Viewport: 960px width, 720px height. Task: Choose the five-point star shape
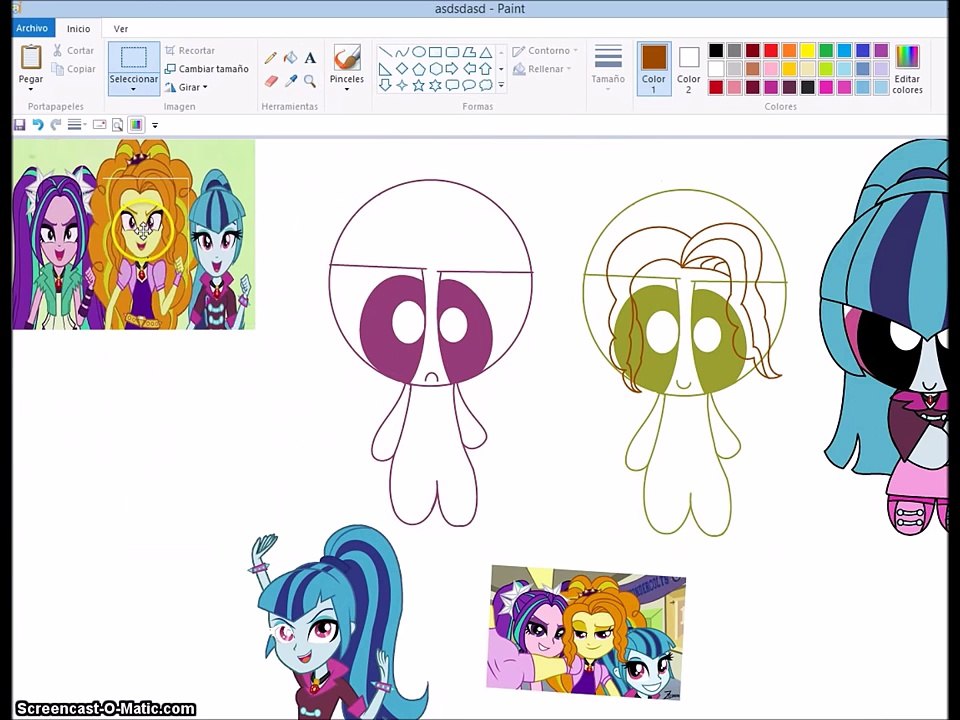click(x=419, y=85)
